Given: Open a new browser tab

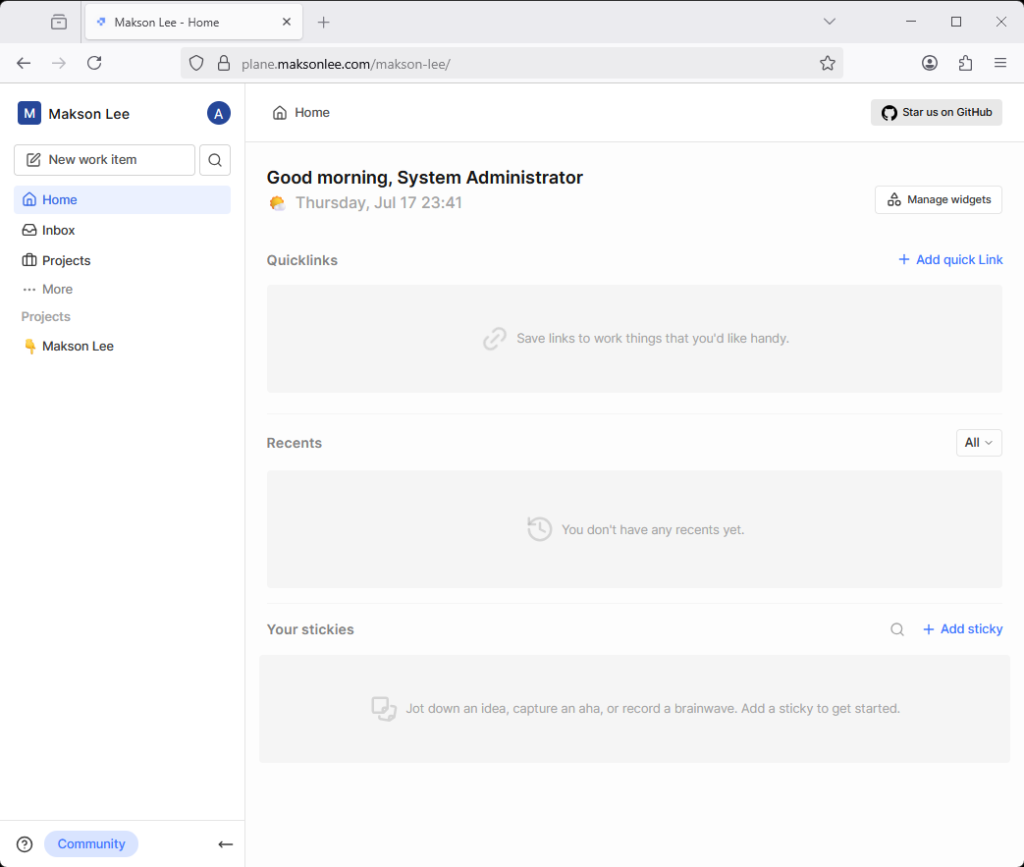Looking at the screenshot, I should click(323, 22).
